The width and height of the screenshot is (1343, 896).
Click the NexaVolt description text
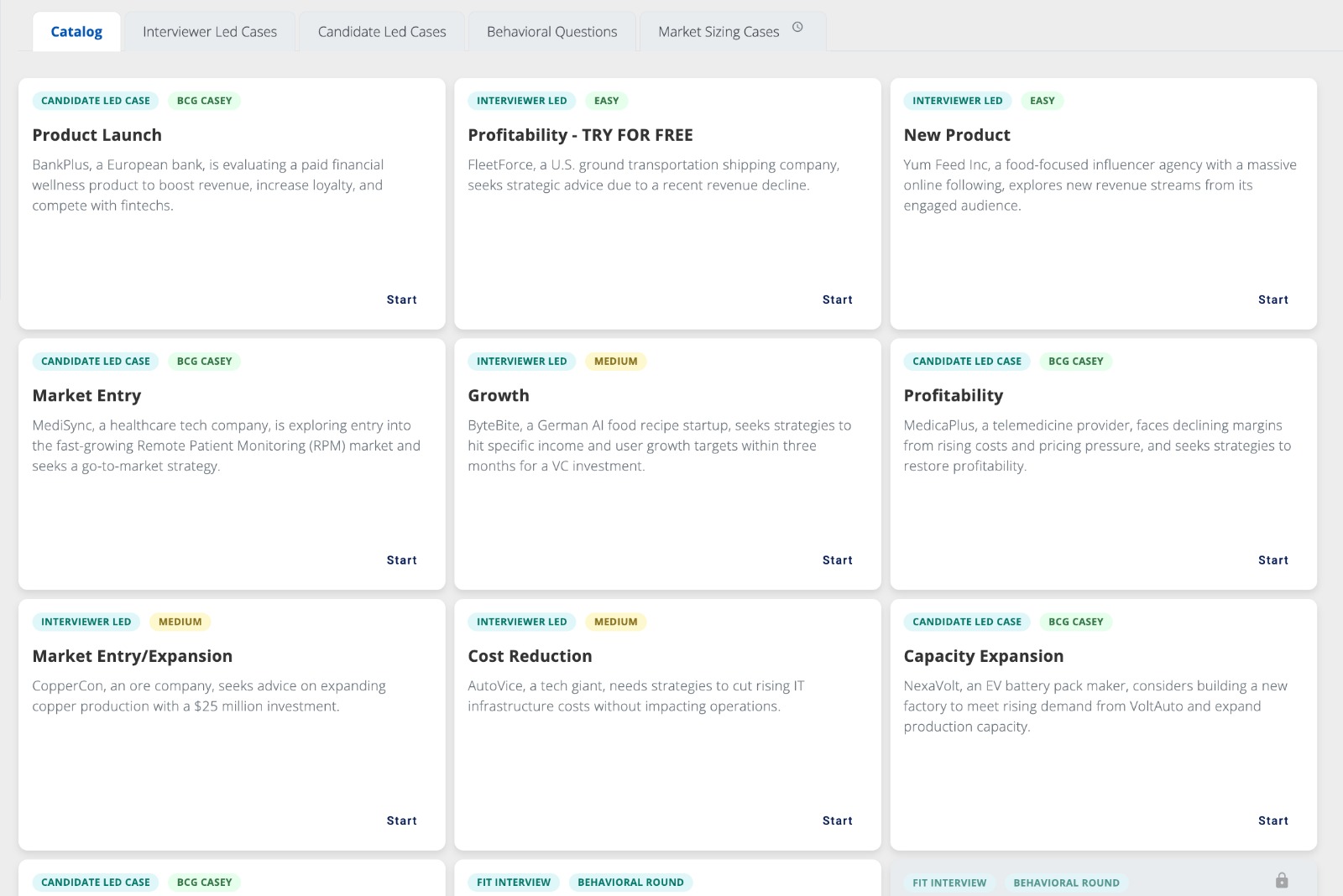click(1095, 706)
